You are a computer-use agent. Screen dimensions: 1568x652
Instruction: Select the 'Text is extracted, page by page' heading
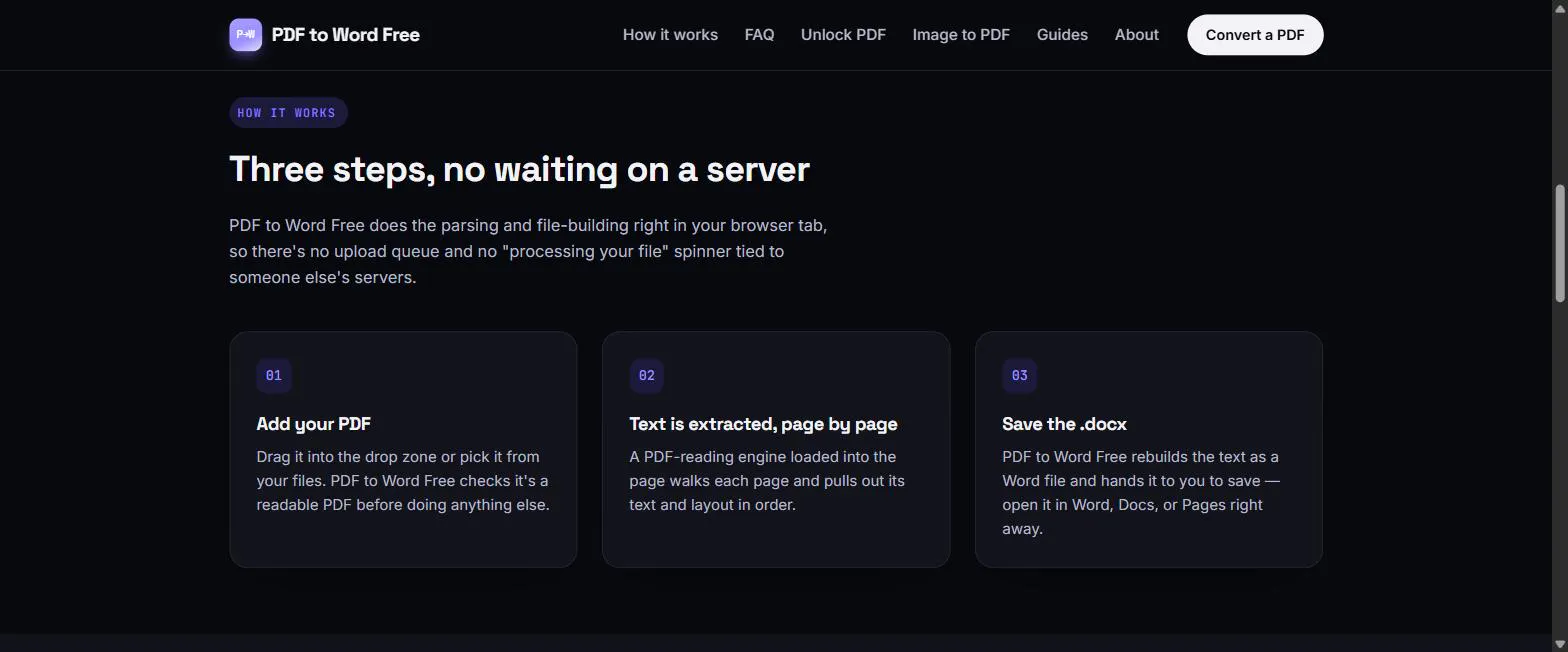tap(763, 424)
